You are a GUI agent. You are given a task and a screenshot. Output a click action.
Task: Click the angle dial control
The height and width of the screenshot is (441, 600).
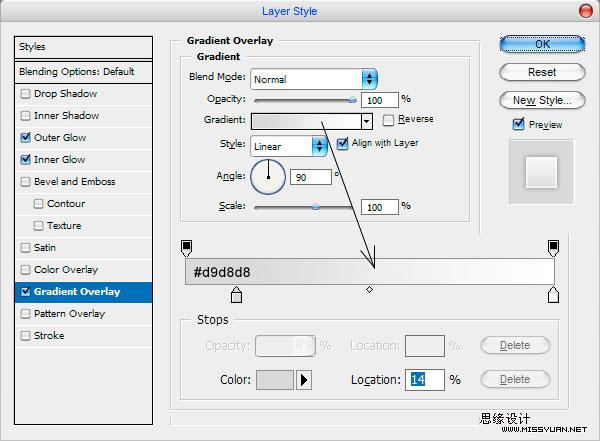pos(268,177)
